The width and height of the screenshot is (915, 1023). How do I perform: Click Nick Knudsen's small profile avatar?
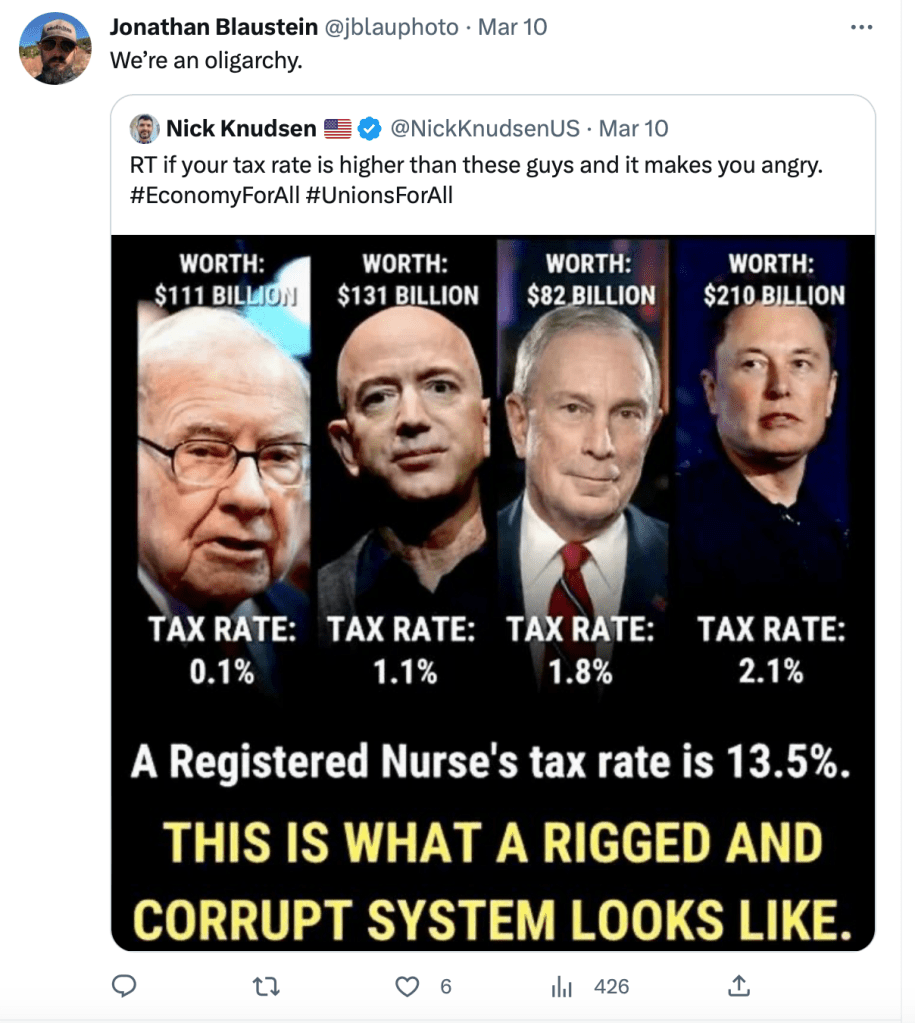[145, 129]
